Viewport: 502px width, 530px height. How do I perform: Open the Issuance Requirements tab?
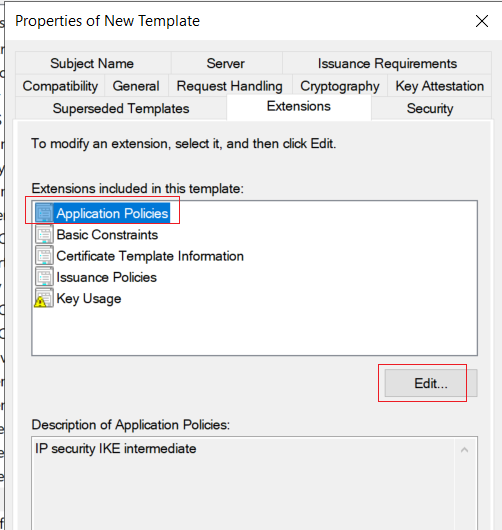pyautogui.click(x=387, y=63)
